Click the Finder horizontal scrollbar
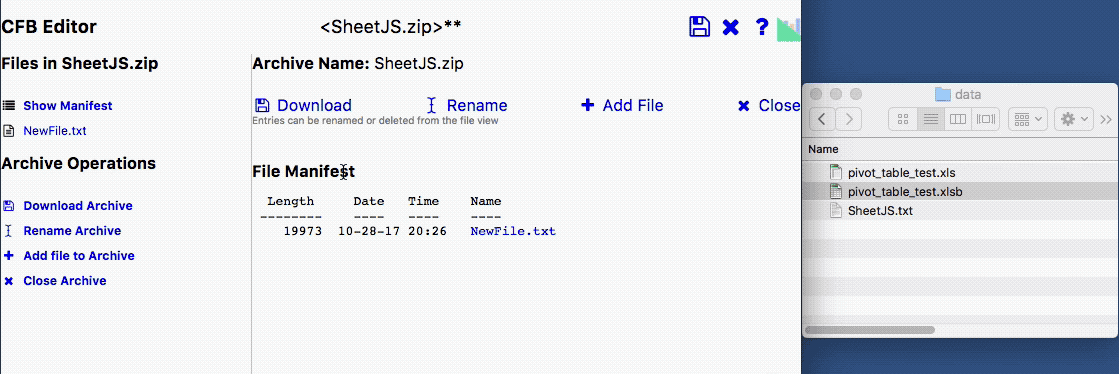This screenshot has width=1119, height=374. click(x=869, y=330)
